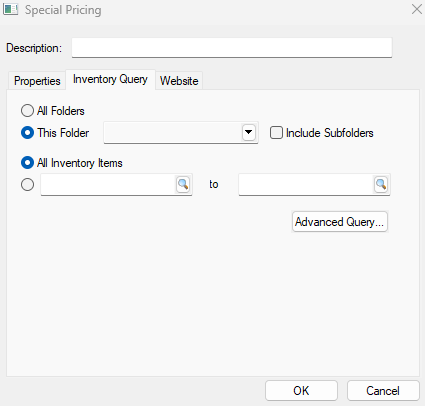
Task: Select the This Folder radio option
Action: [x=27, y=133]
